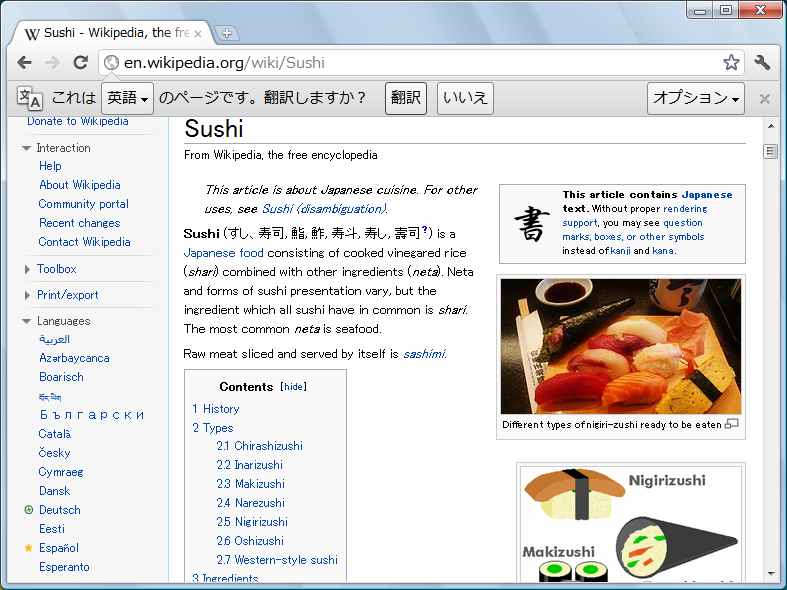Viewport: 787px width, 590px height.
Task: Jump to 2.4 Narezushi section
Action: pyautogui.click(x=250, y=503)
